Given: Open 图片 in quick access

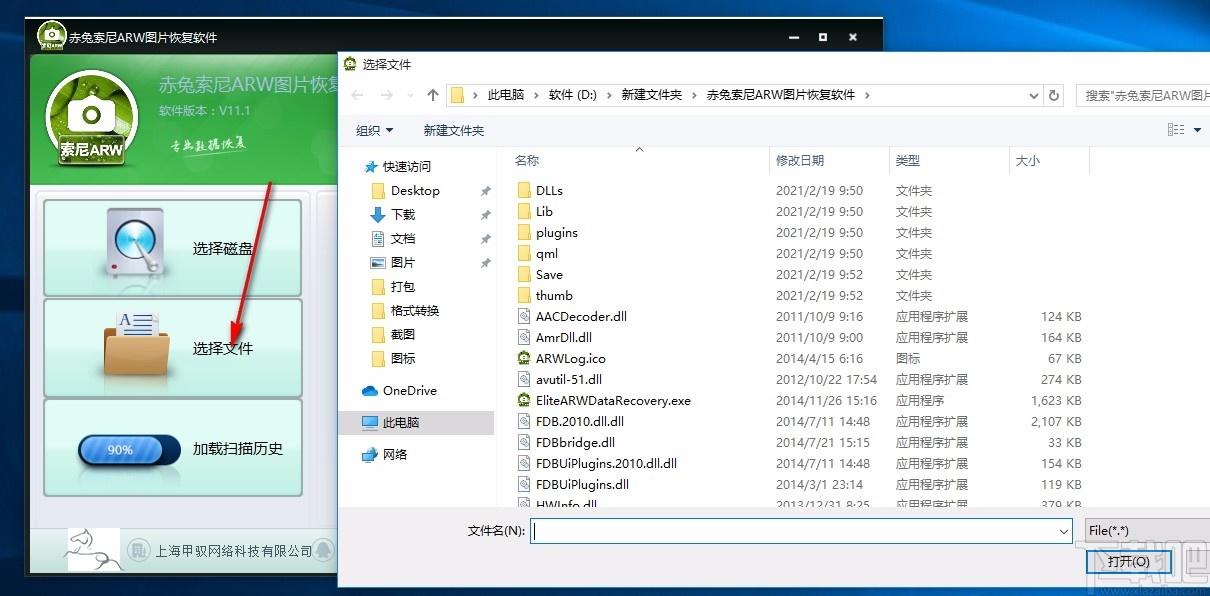Looking at the screenshot, I should (x=403, y=262).
